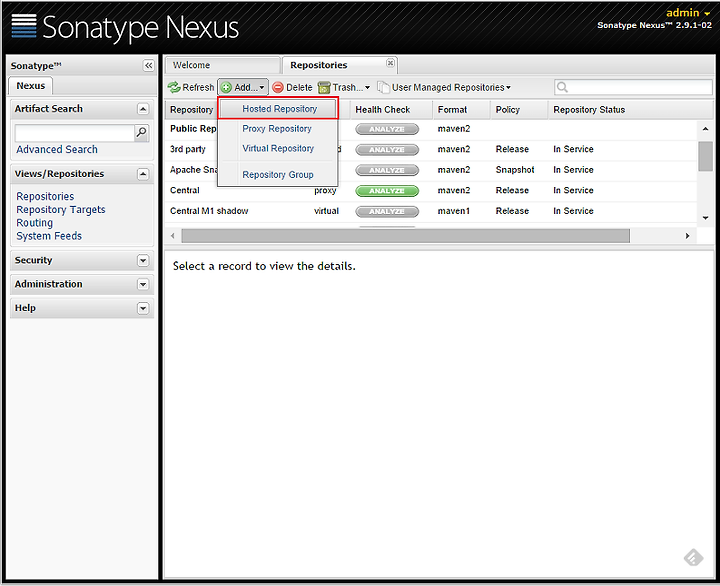Expand the Administration section
Image resolution: width=720 pixels, height=586 pixels.
[x=143, y=284]
